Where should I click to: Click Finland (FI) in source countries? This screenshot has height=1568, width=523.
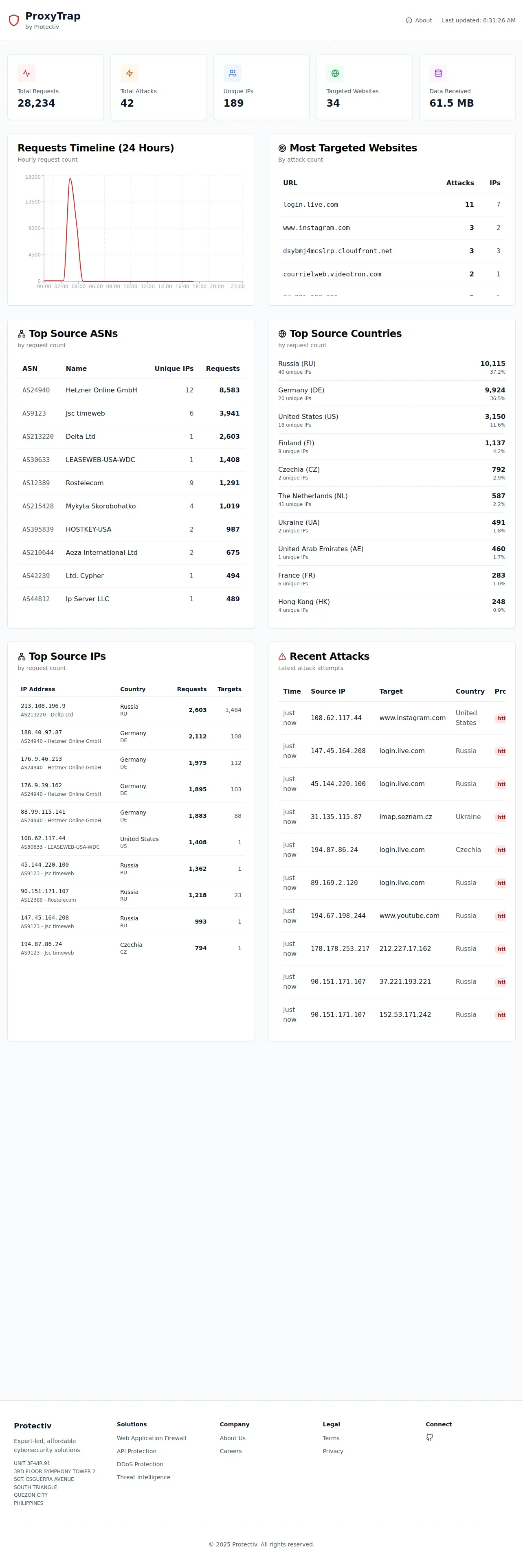click(x=391, y=447)
